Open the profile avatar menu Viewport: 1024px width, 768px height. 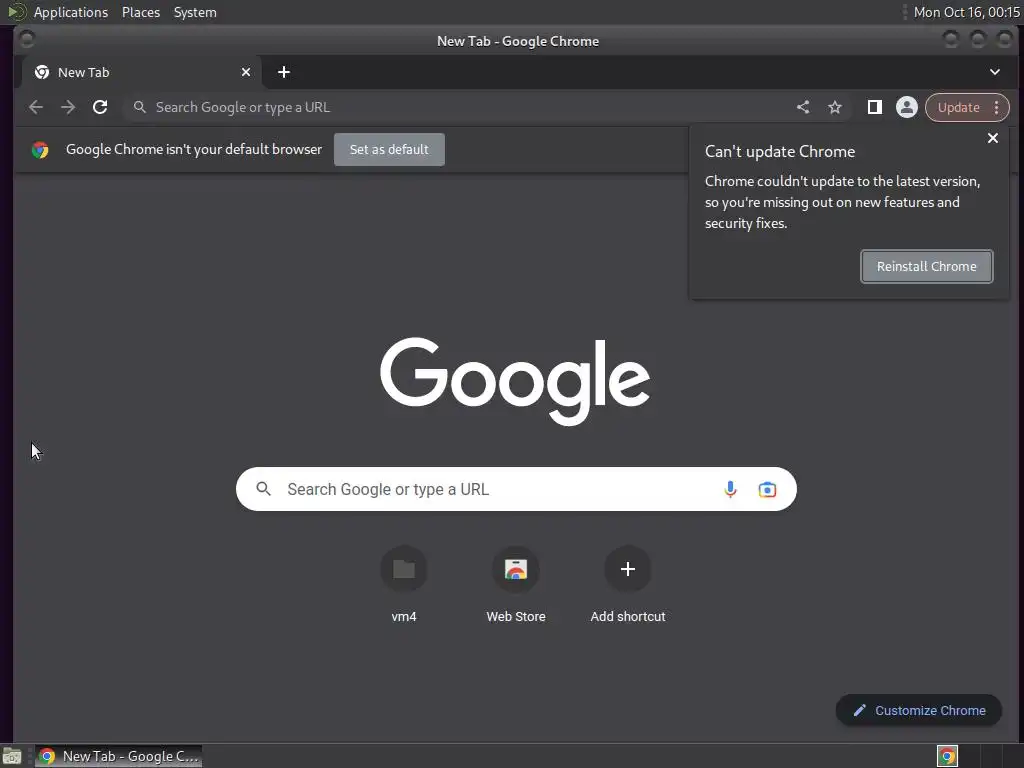[x=906, y=107]
